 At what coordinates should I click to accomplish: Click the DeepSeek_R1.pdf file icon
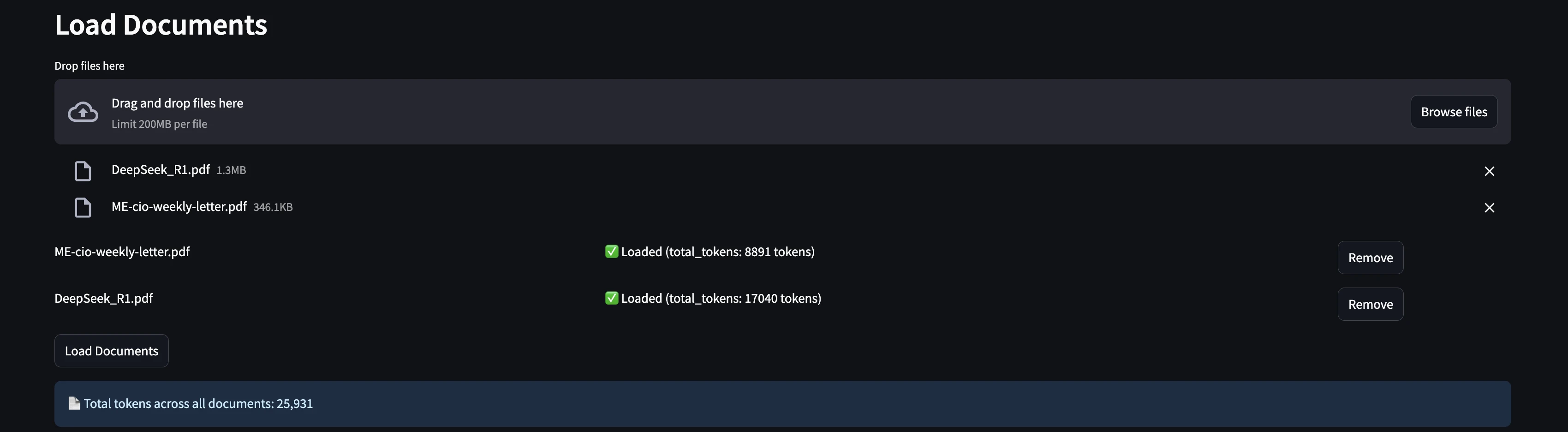pyautogui.click(x=83, y=171)
